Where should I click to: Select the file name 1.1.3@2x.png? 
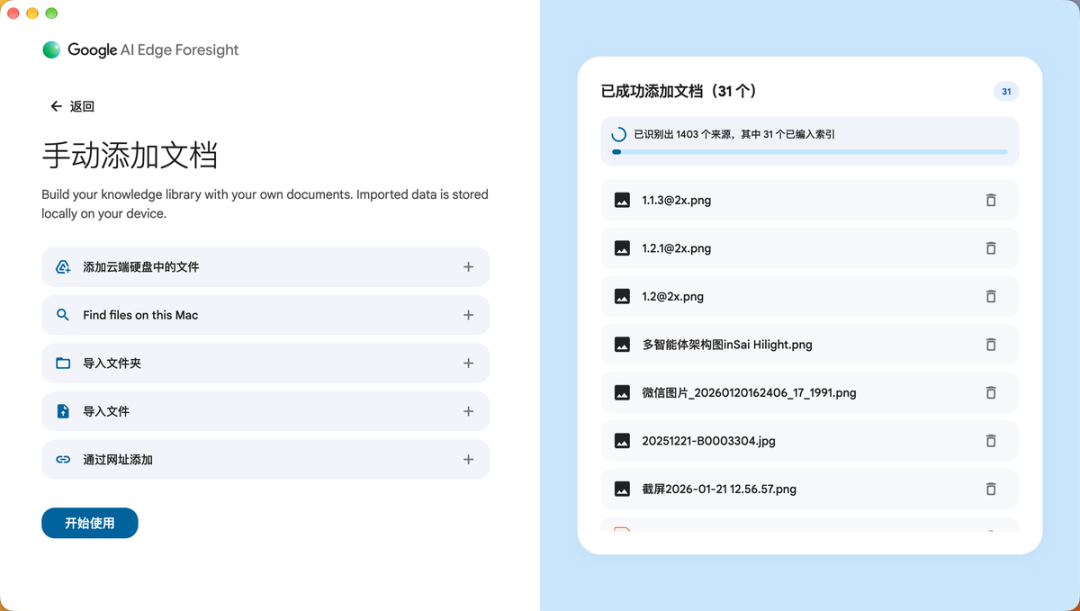coord(676,200)
